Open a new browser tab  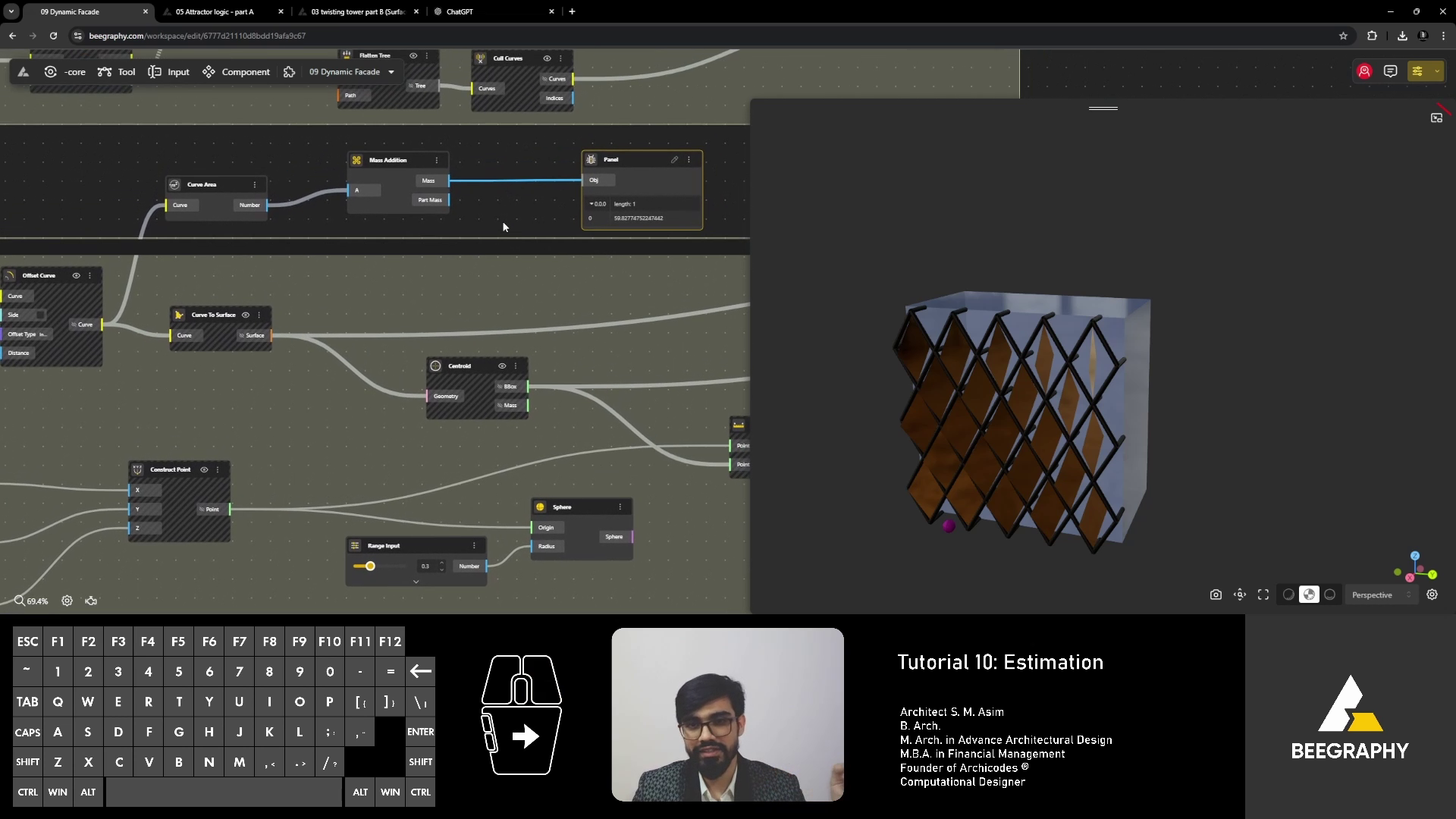click(572, 11)
